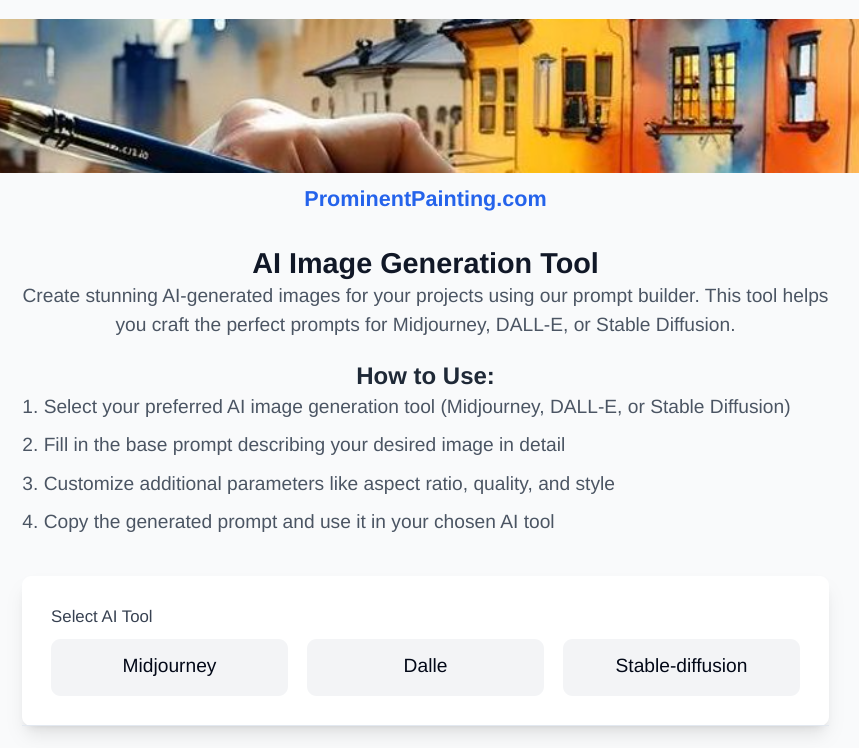859x748 pixels.
Task: Click the intro paragraph about stunning AI-generated images
Action: pyautogui.click(x=425, y=310)
